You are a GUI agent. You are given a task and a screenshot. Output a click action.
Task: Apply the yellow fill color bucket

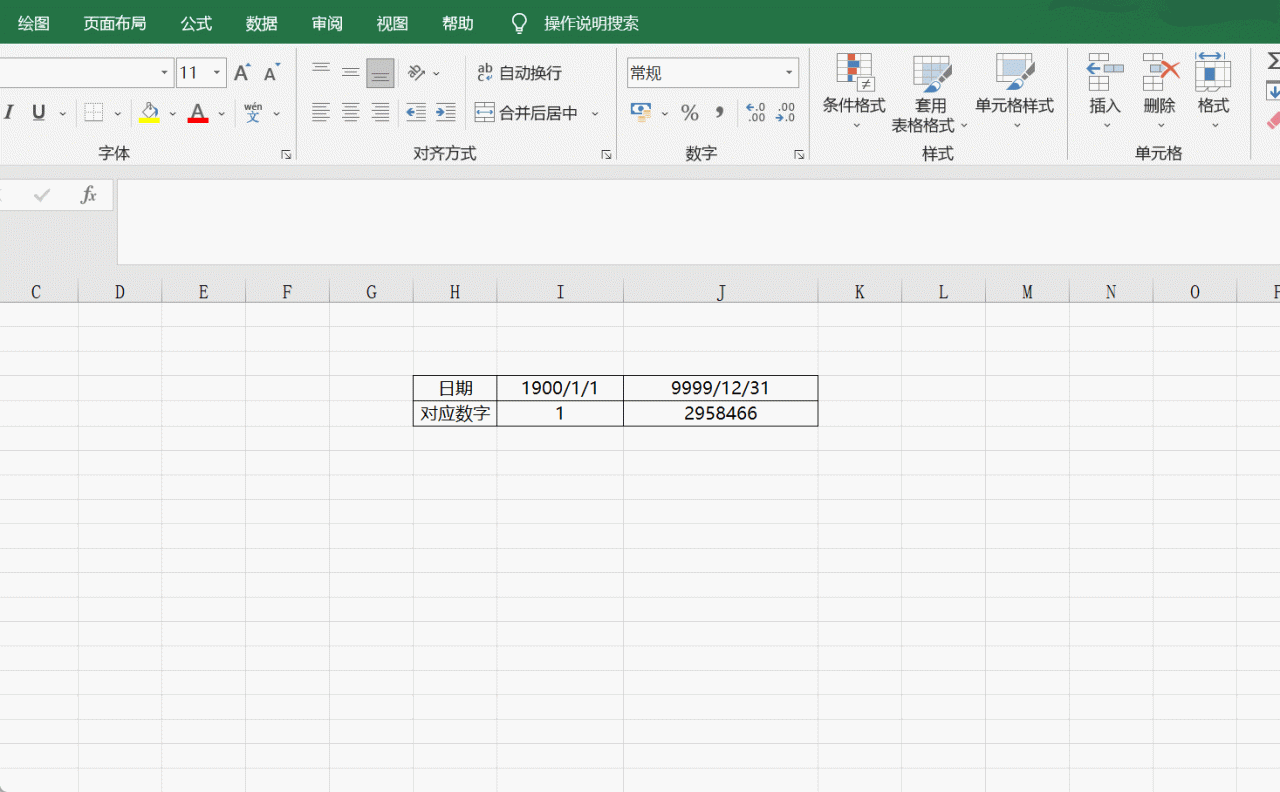point(149,113)
